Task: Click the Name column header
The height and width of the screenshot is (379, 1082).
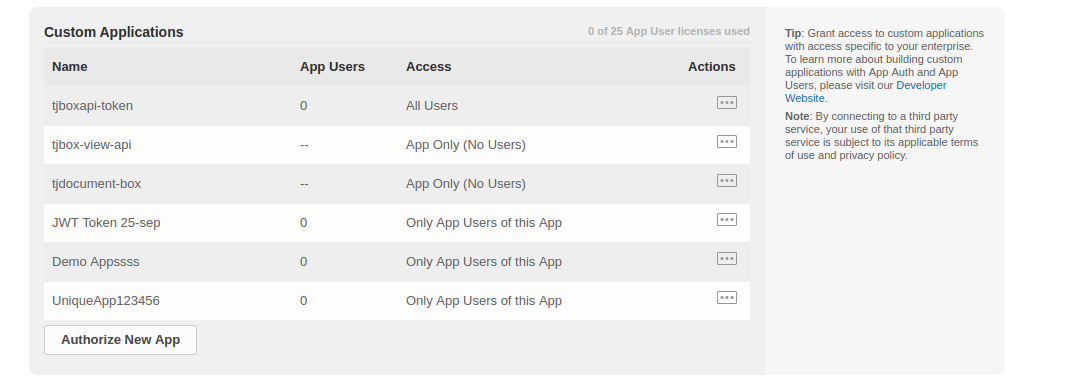Action: [x=70, y=67]
